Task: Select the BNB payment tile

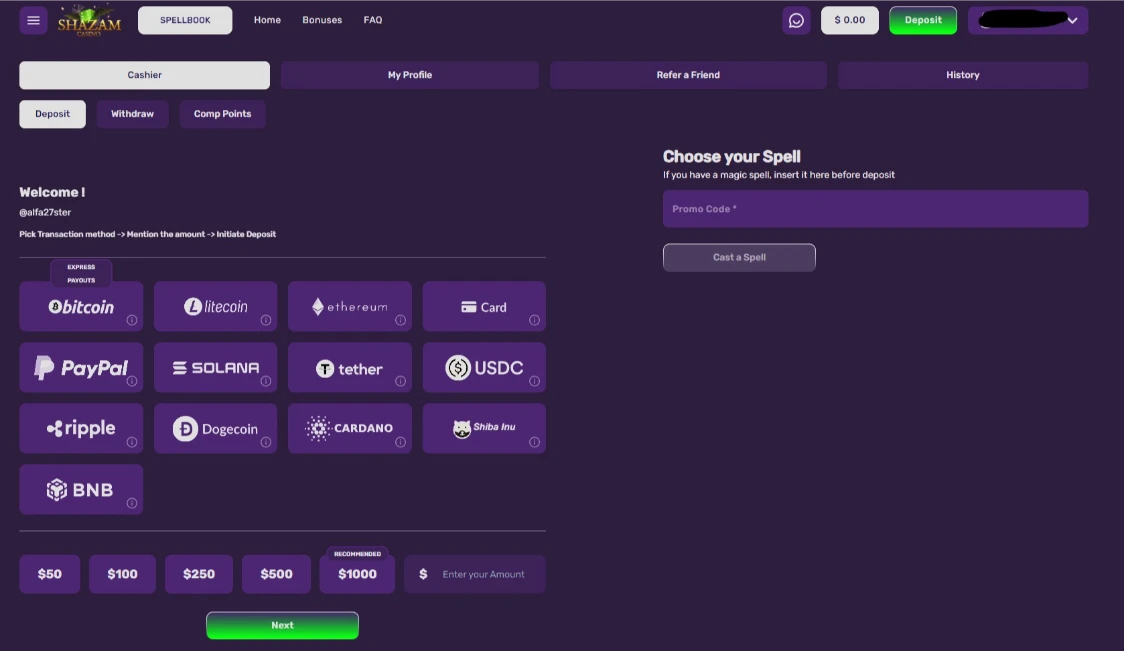Action: (x=81, y=489)
